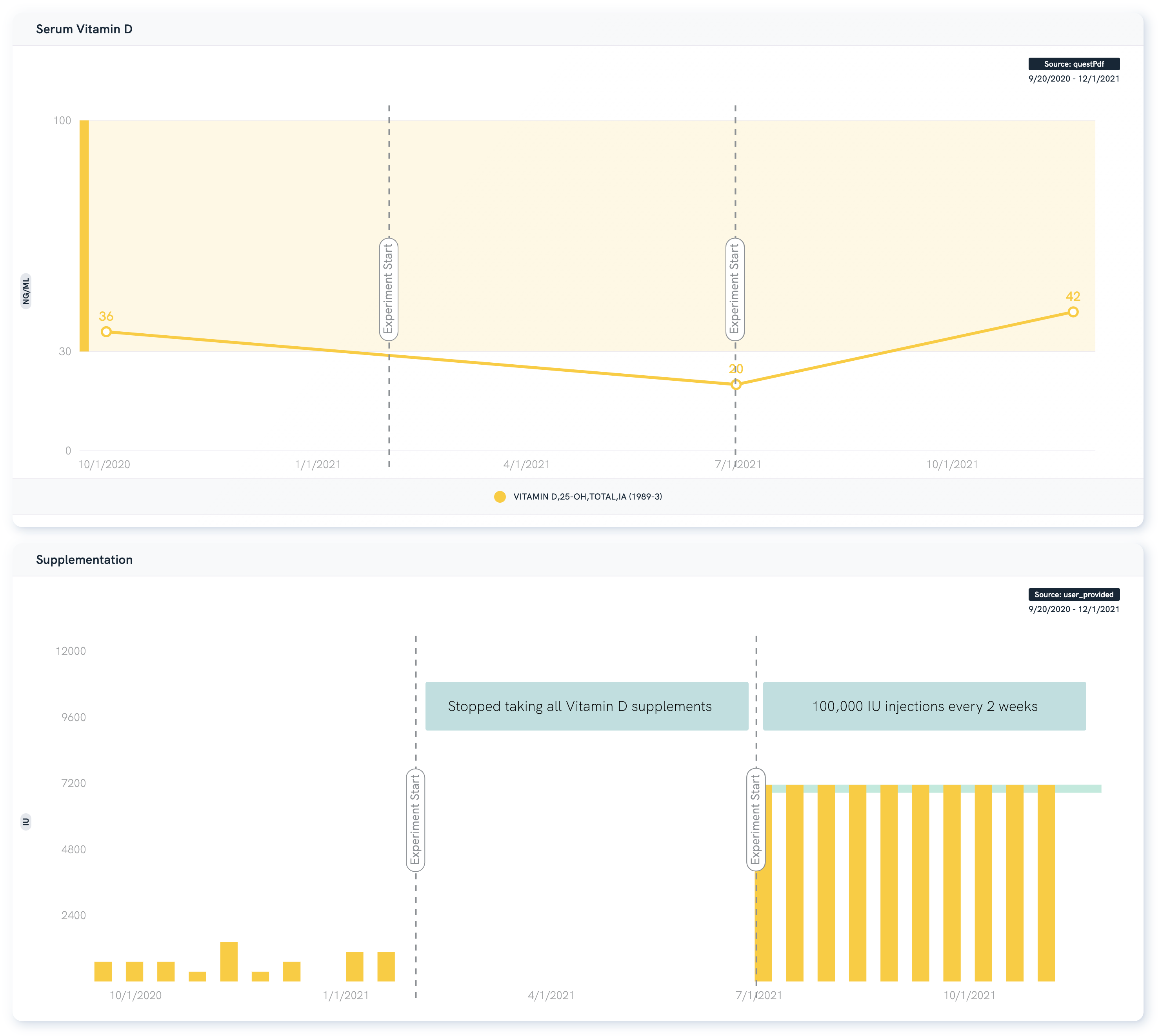The width and height of the screenshot is (1160, 1036).
Task: Click the 20 ng/mL data point
Action: [x=736, y=384]
